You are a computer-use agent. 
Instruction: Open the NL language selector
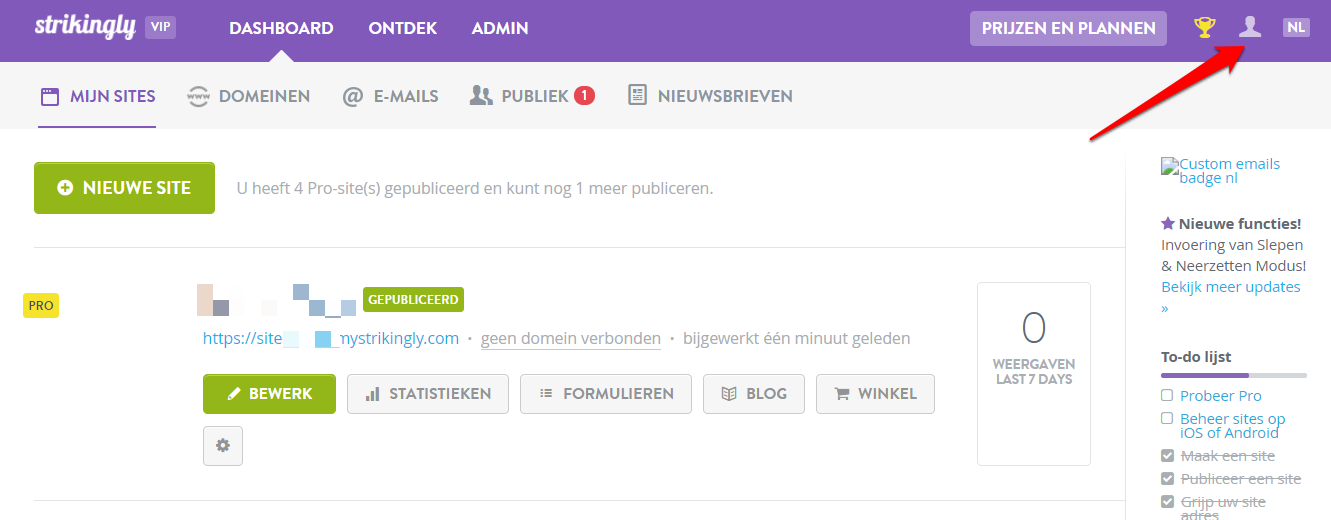(1296, 28)
